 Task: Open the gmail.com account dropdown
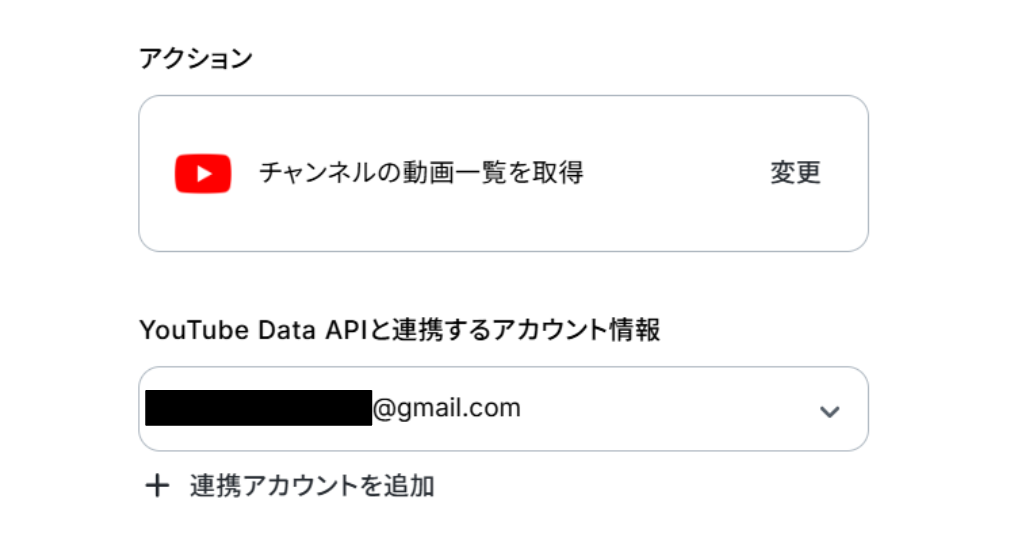tap(503, 408)
